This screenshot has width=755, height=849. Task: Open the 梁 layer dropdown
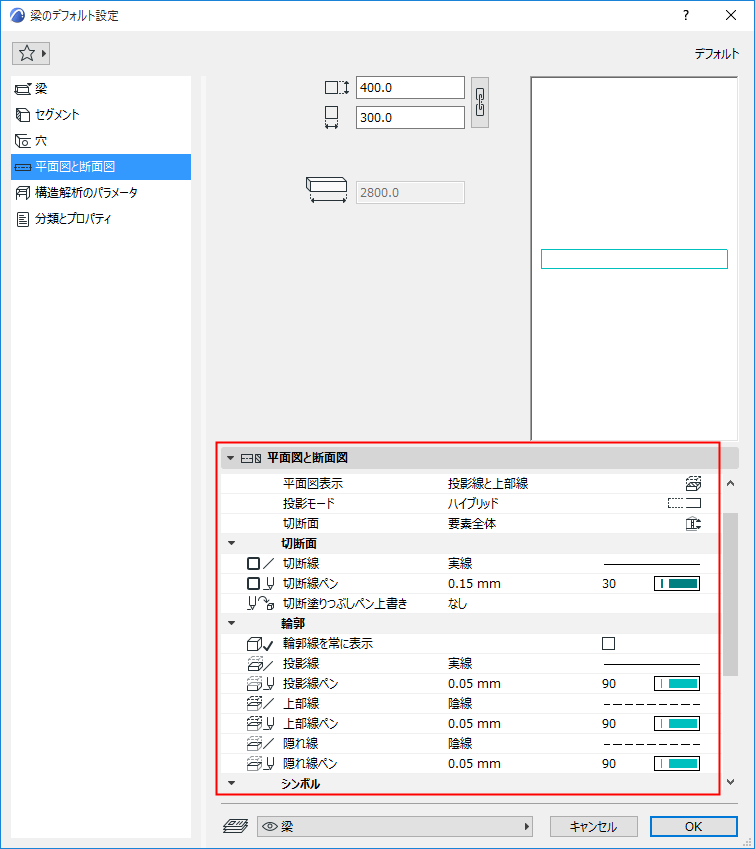(395, 826)
